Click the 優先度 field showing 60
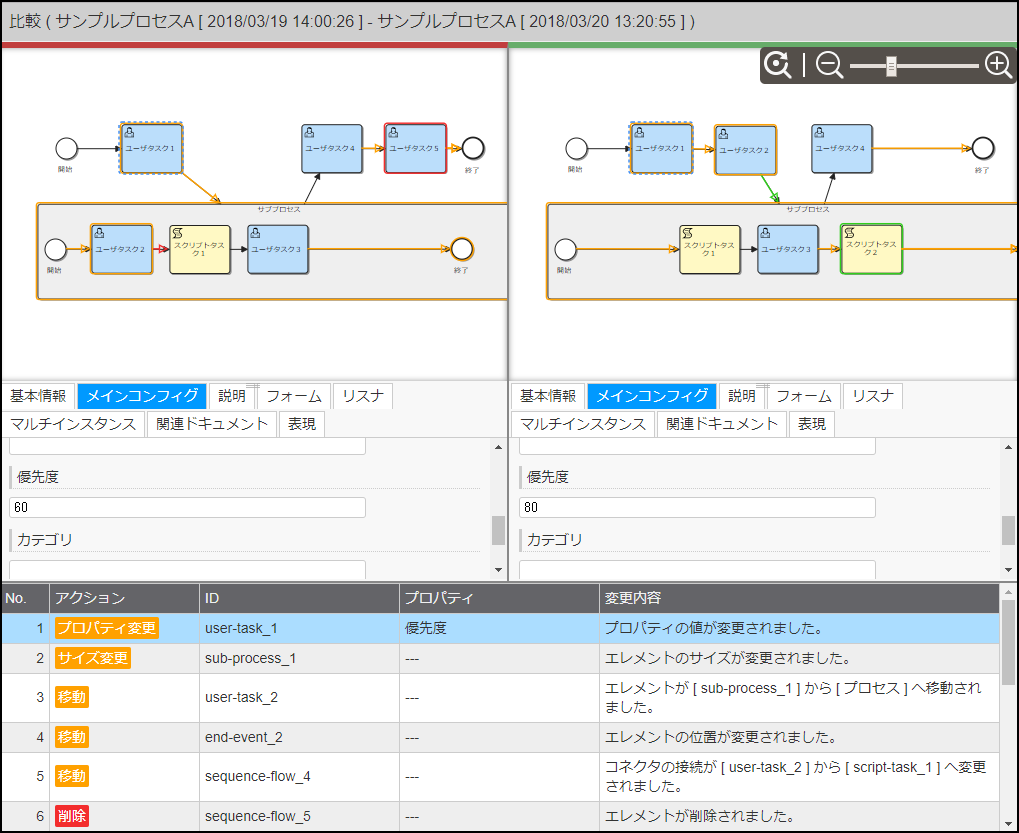 pos(187,507)
